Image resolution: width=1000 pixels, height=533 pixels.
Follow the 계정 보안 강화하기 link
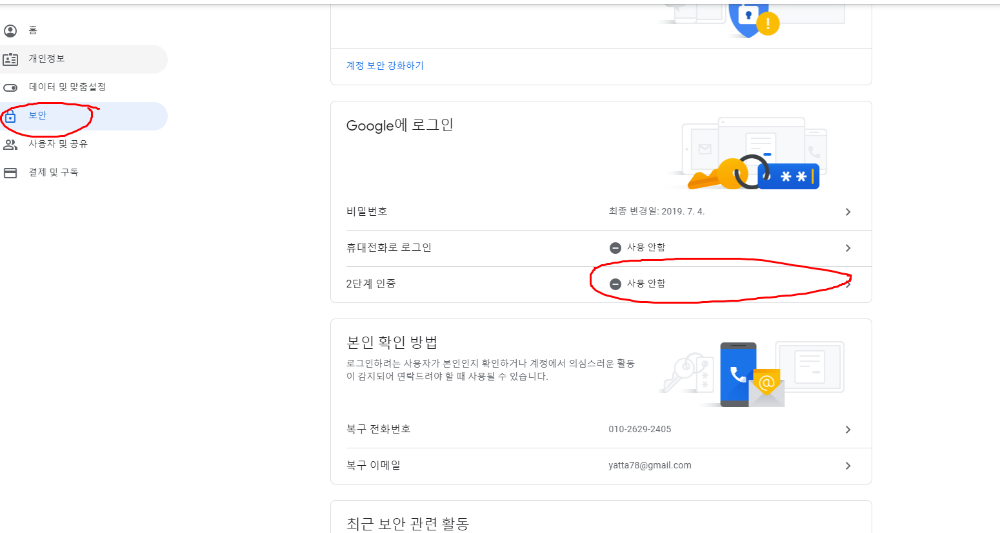tap(385, 66)
